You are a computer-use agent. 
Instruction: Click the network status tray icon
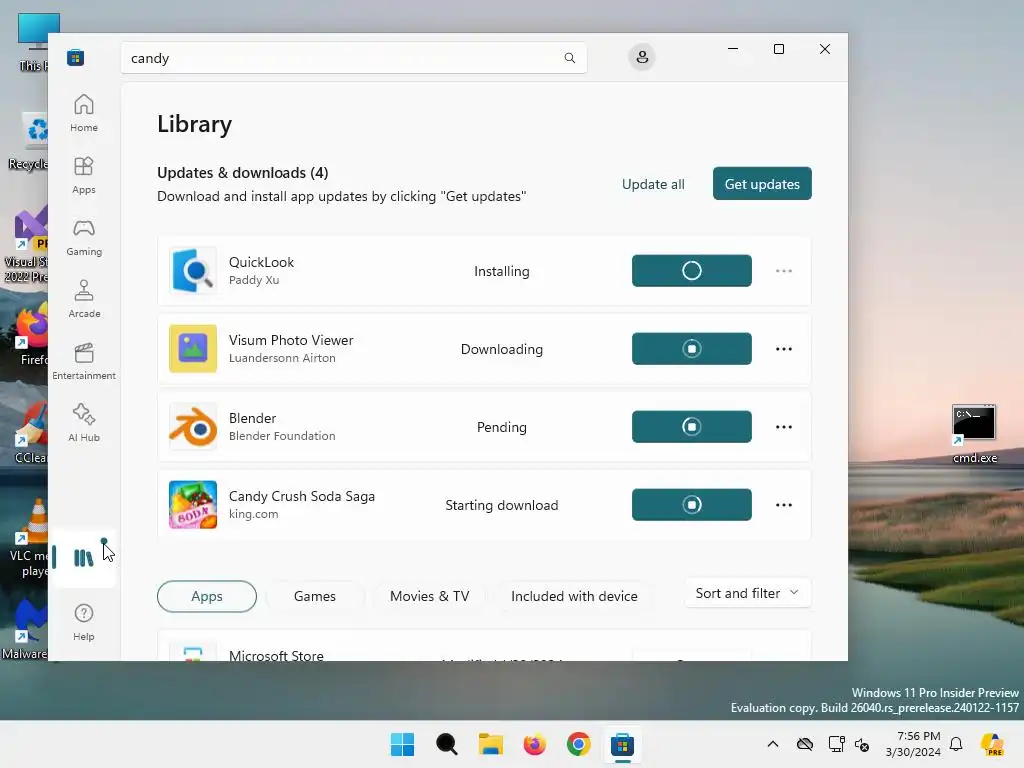[837, 744]
